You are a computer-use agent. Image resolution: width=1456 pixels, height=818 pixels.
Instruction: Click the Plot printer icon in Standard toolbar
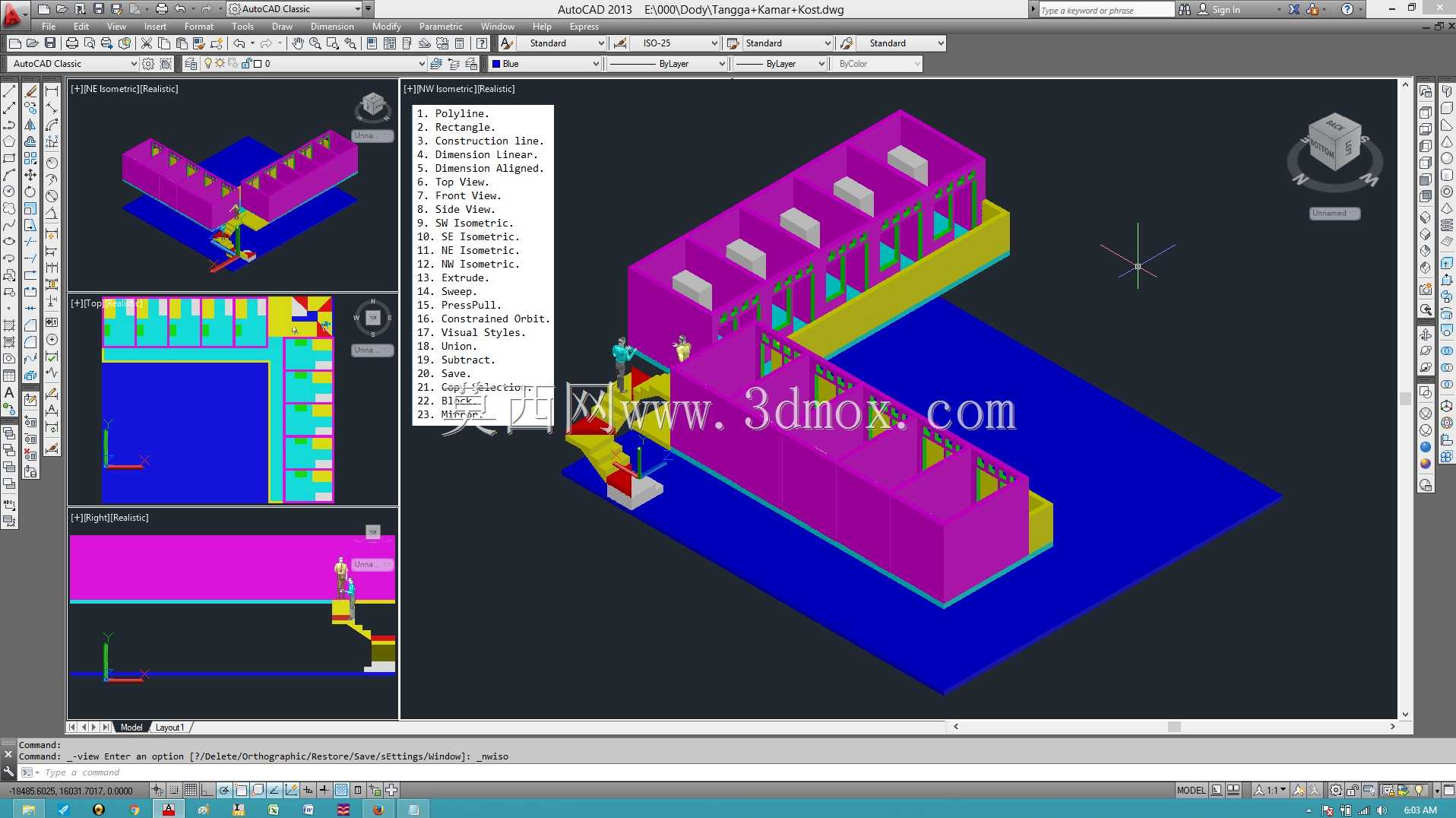pyautogui.click(x=72, y=43)
